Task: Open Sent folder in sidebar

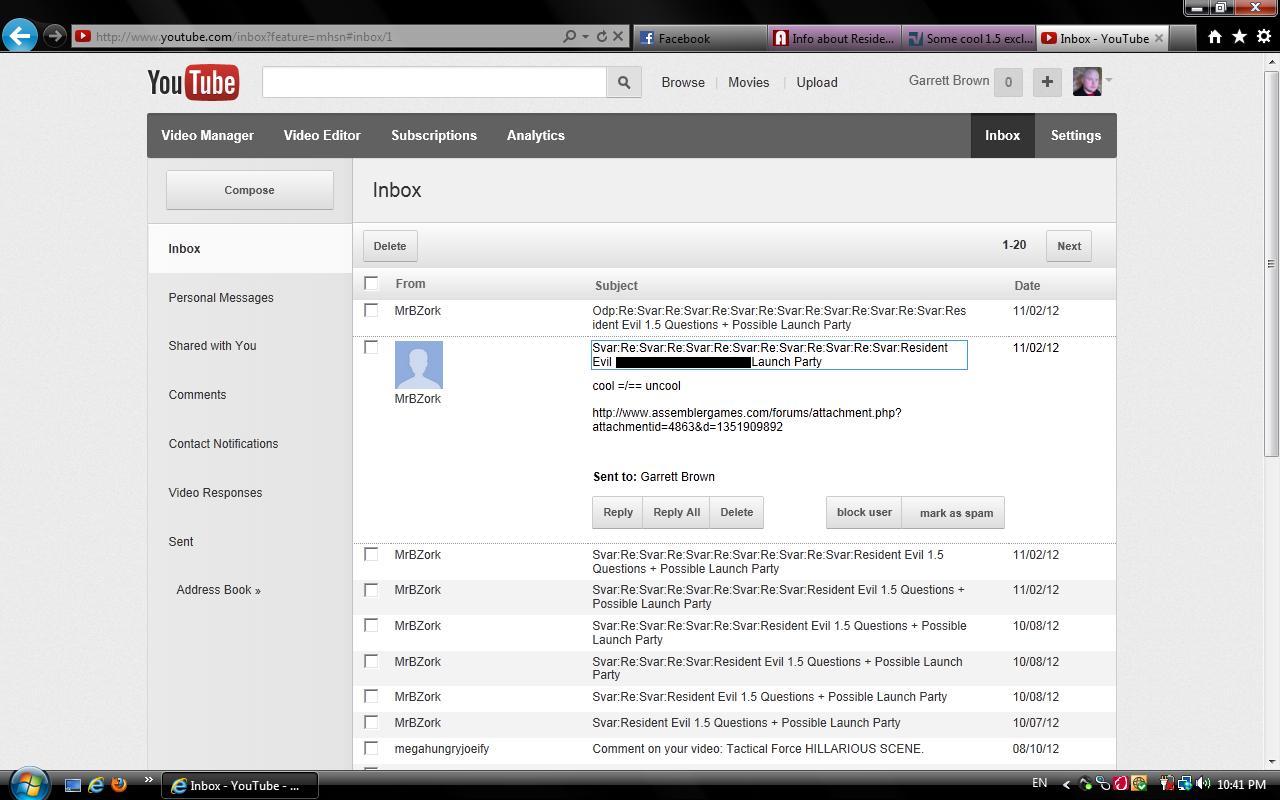Action: pos(181,542)
